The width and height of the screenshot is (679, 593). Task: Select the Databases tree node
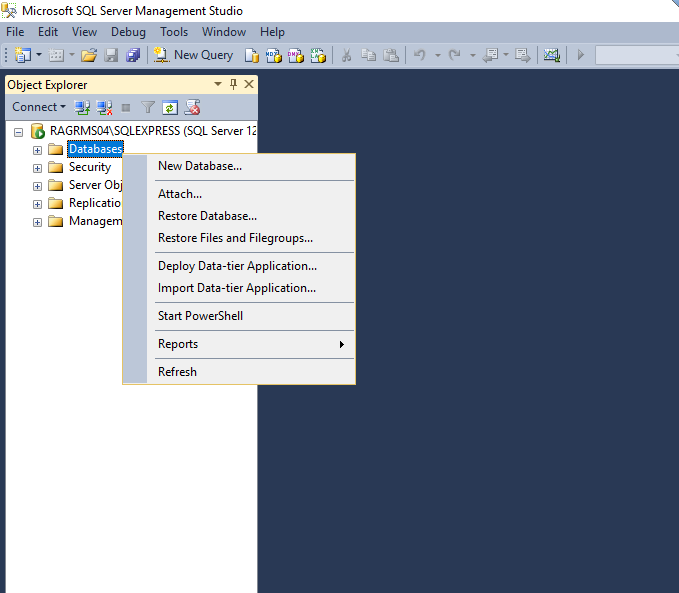[x=96, y=149]
